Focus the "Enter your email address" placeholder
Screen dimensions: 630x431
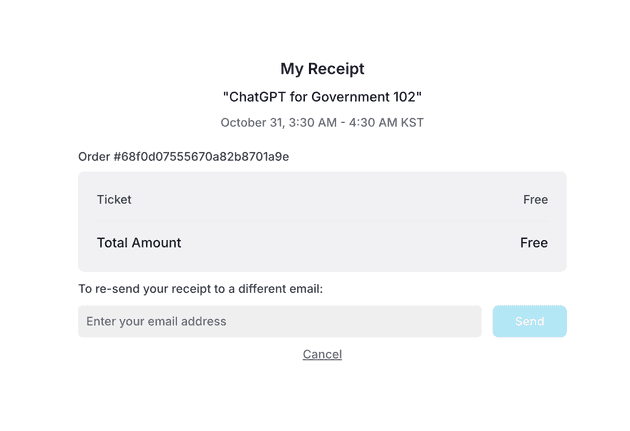tap(156, 321)
